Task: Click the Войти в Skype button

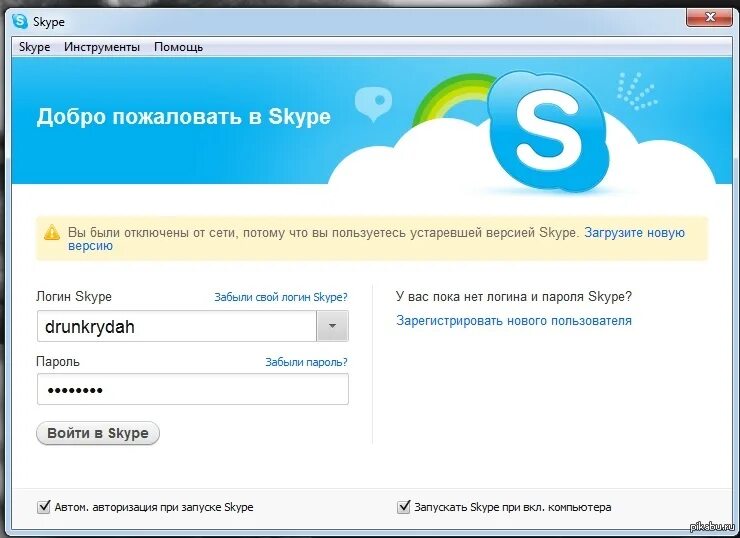Action: pyautogui.click(x=98, y=433)
